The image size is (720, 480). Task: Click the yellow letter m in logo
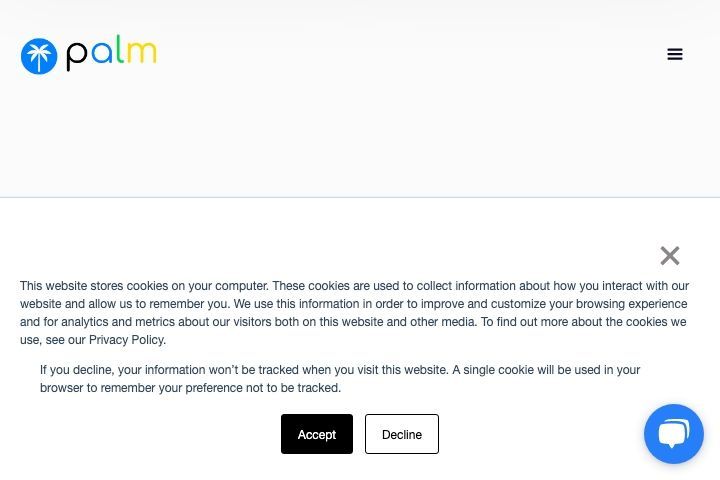[141, 52]
